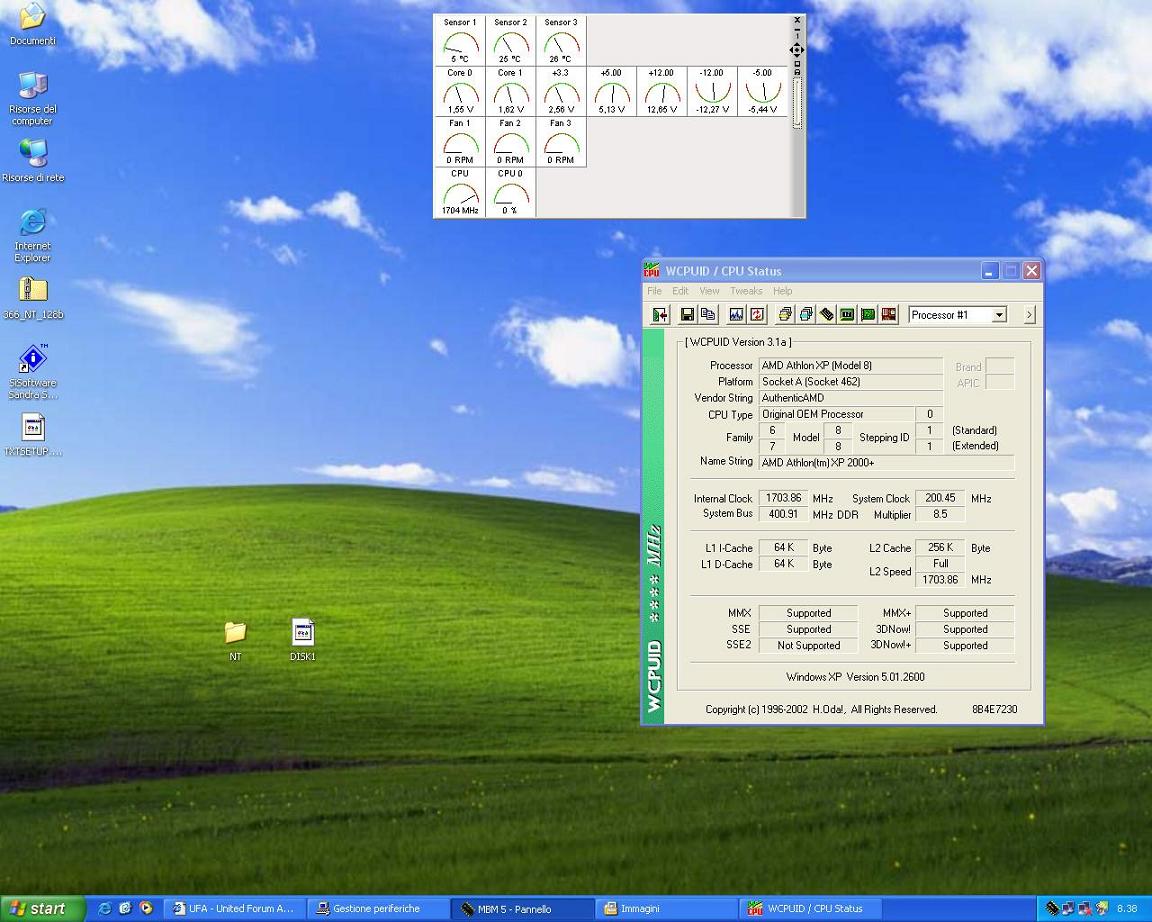1152x922 pixels.
Task: Click the System Clock value 200.45
Action: [x=940, y=498]
